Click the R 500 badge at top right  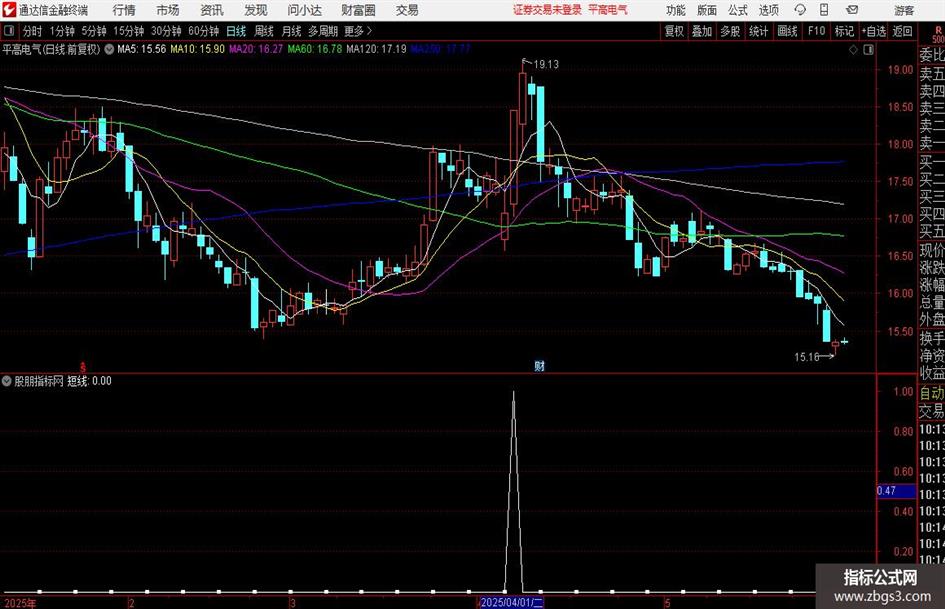(x=938, y=34)
